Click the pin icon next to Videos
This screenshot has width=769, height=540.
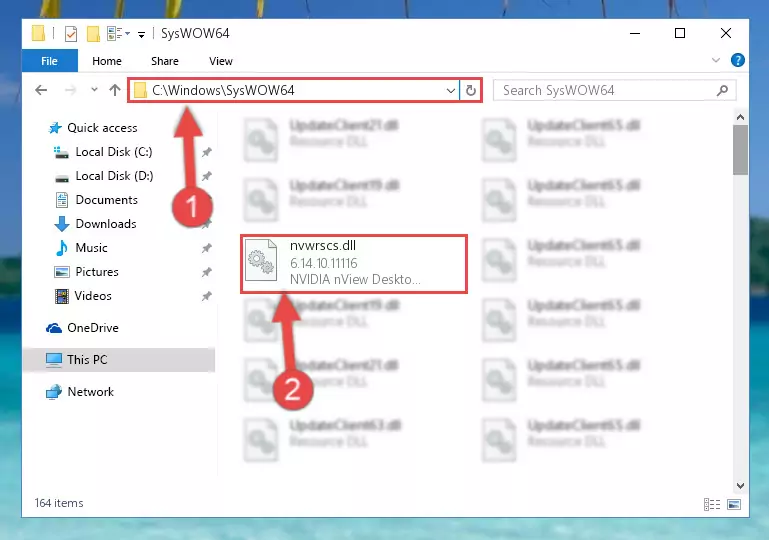(206, 296)
